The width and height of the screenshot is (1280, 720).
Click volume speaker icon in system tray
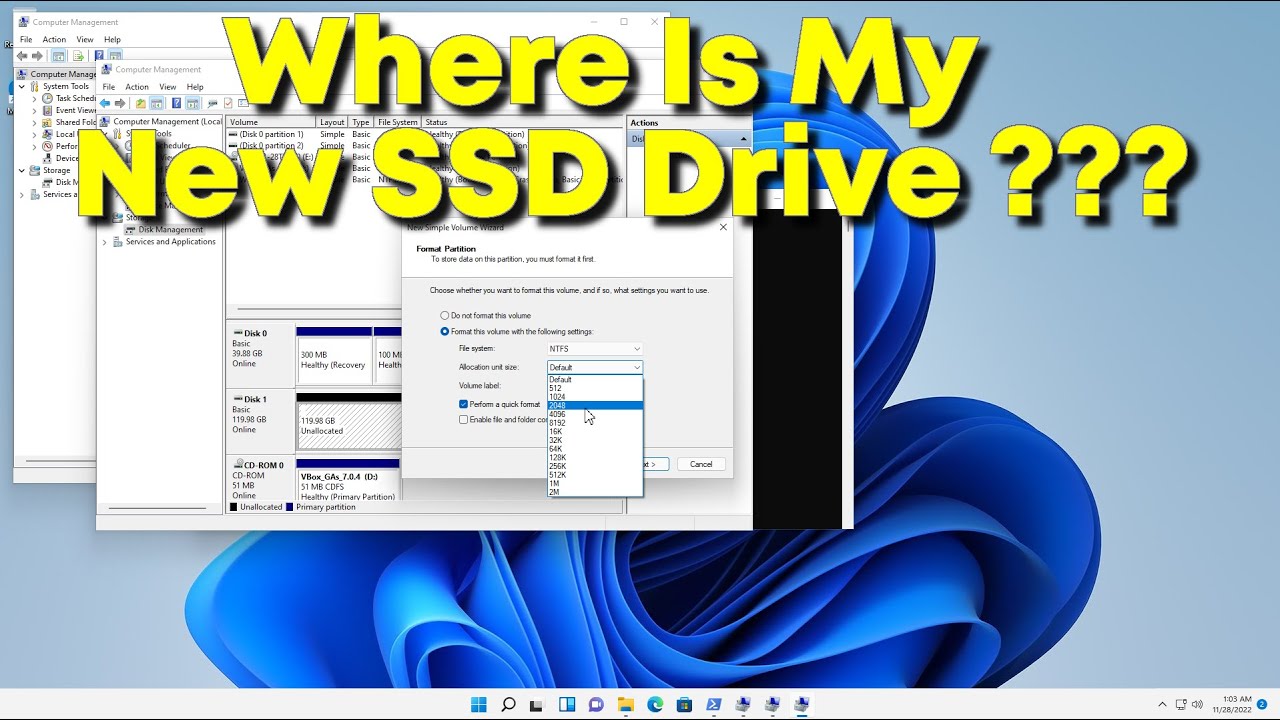[1197, 704]
